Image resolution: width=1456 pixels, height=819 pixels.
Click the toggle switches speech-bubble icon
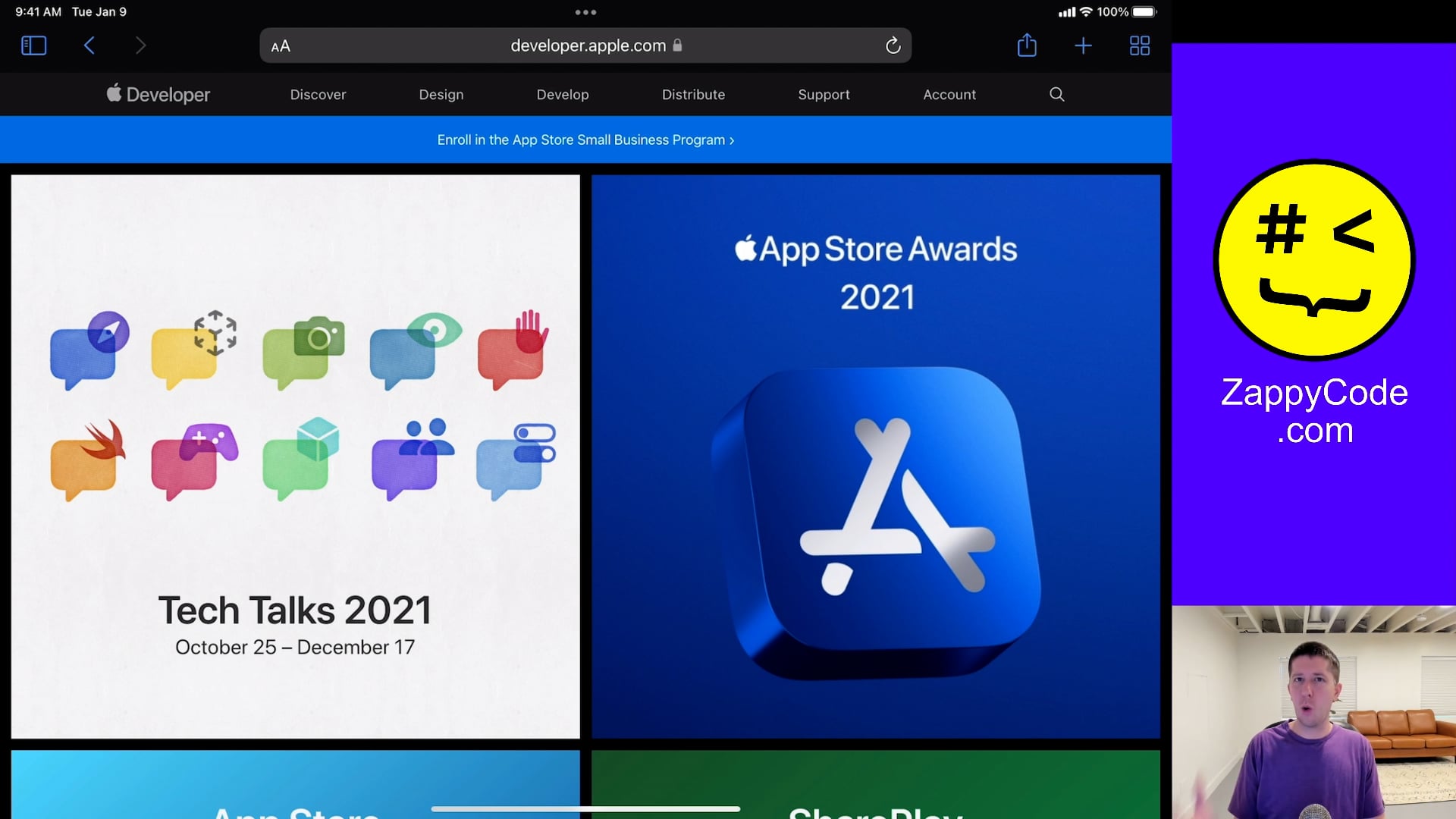516,461
